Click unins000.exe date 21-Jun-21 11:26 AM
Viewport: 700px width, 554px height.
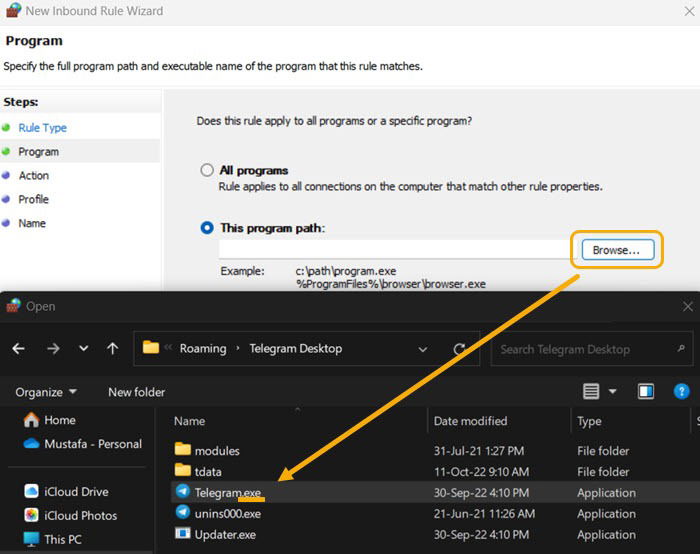(x=484, y=514)
